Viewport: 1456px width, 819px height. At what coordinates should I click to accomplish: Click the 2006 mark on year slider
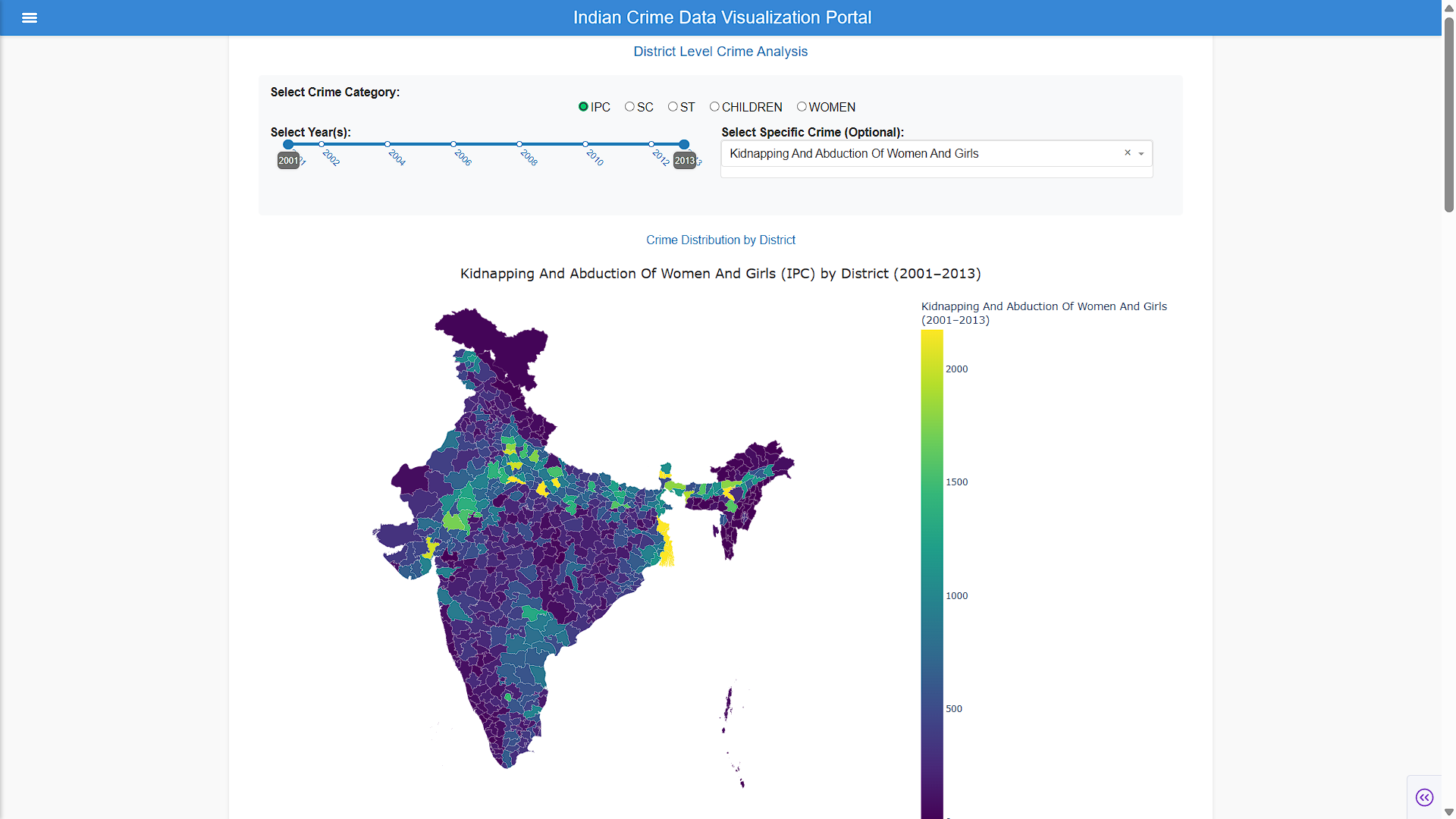click(x=453, y=144)
